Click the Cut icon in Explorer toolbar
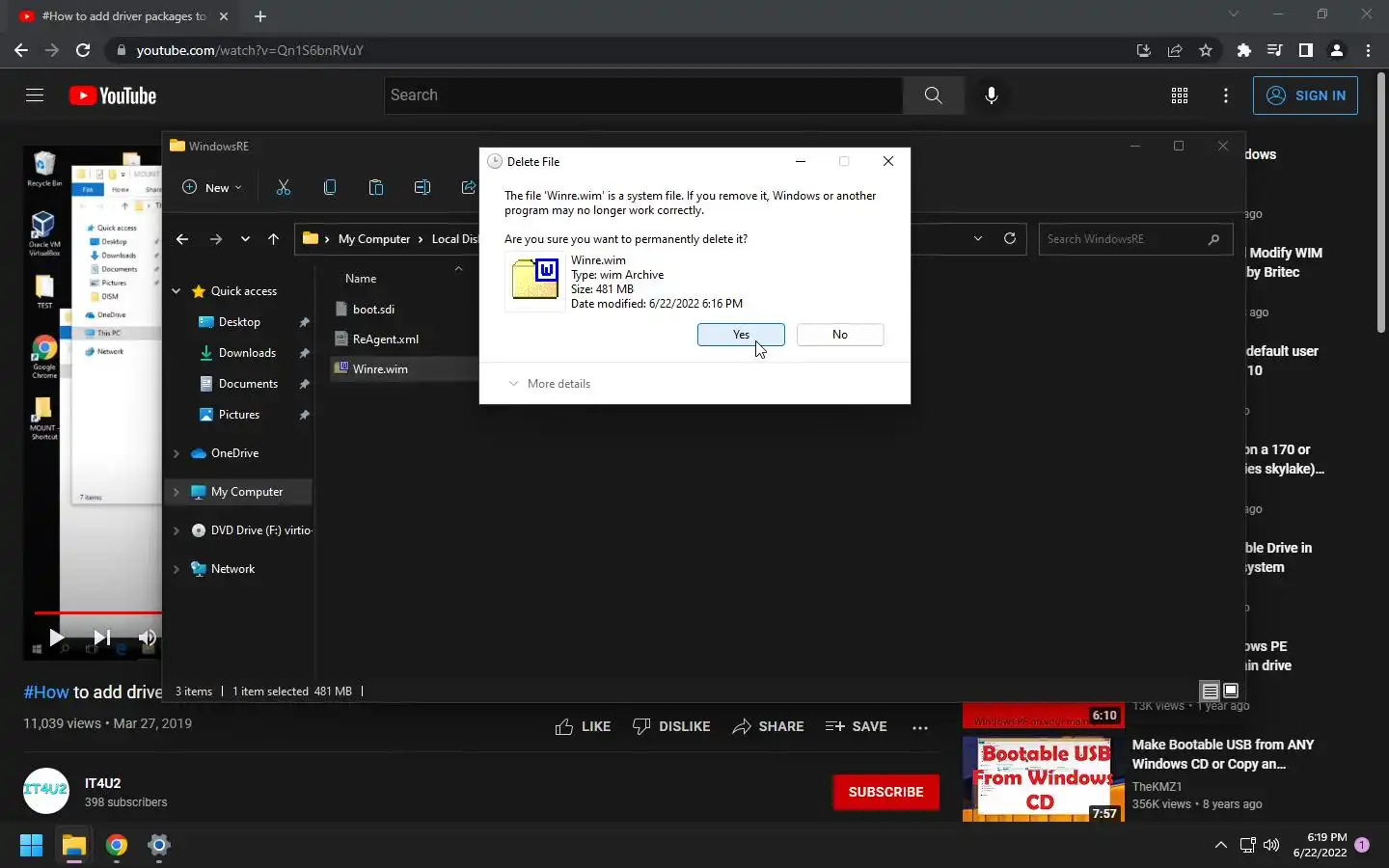1389x868 pixels. 284,187
